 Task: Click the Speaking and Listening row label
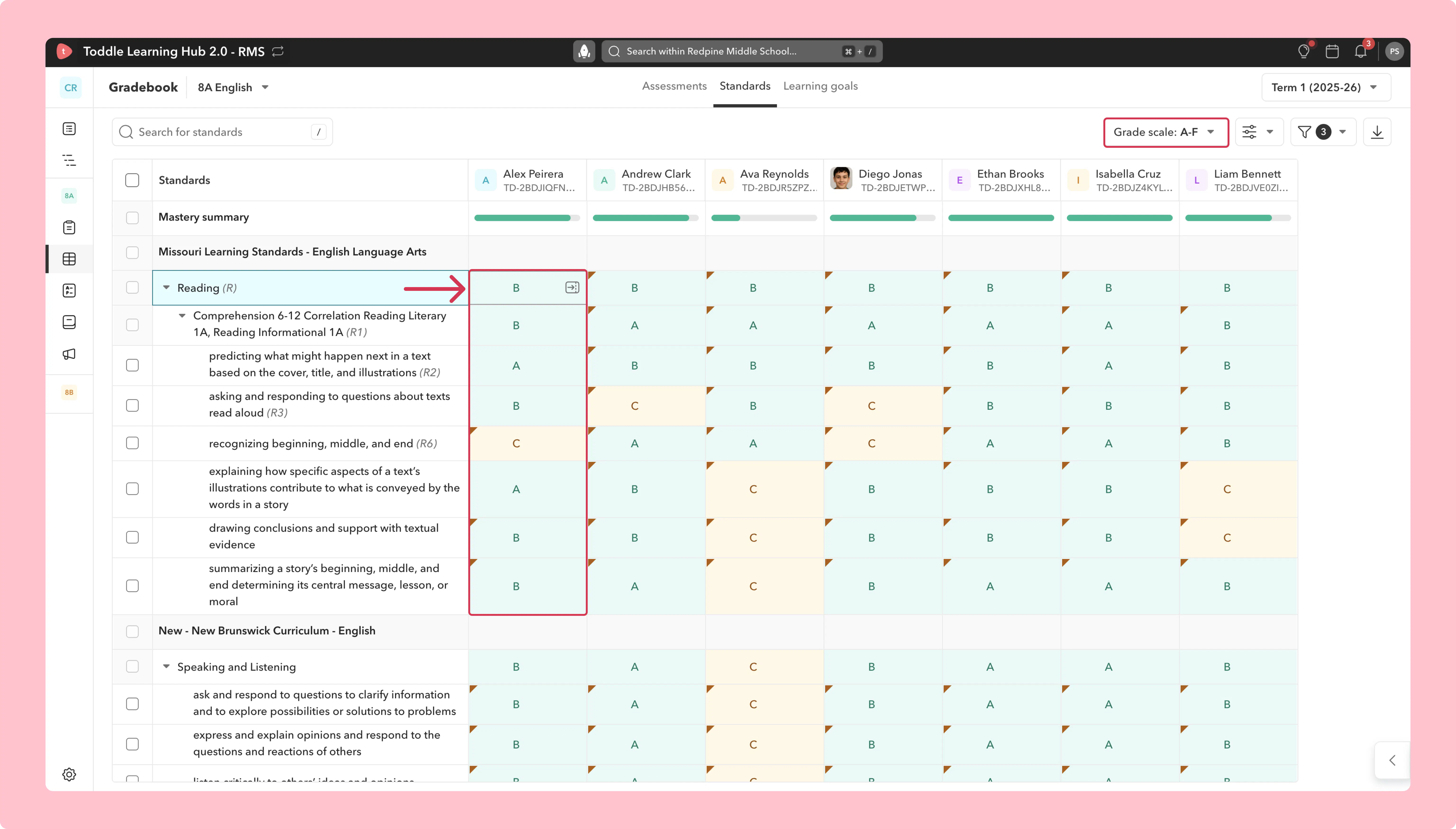(x=237, y=667)
